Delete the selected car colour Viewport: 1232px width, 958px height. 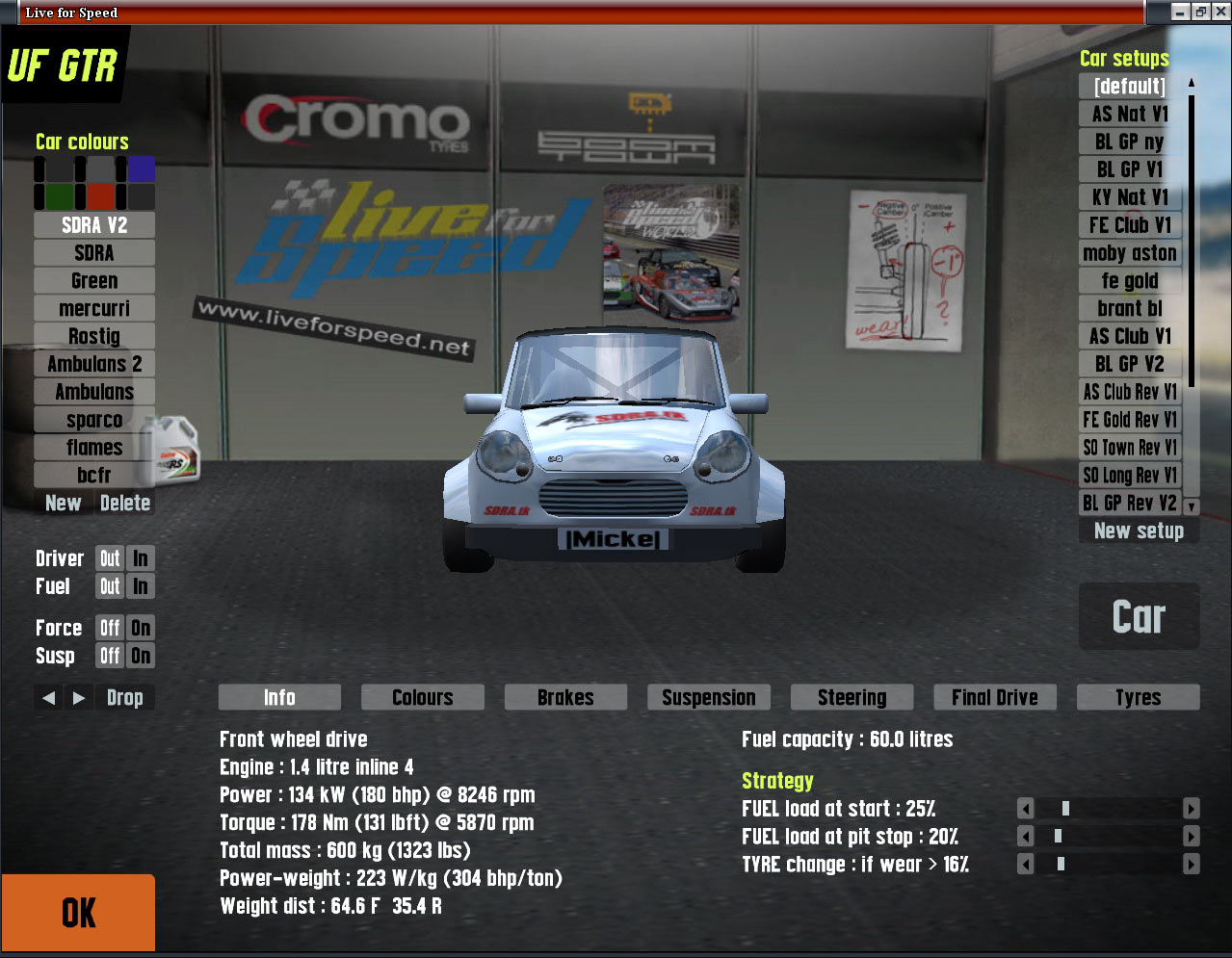[x=125, y=503]
